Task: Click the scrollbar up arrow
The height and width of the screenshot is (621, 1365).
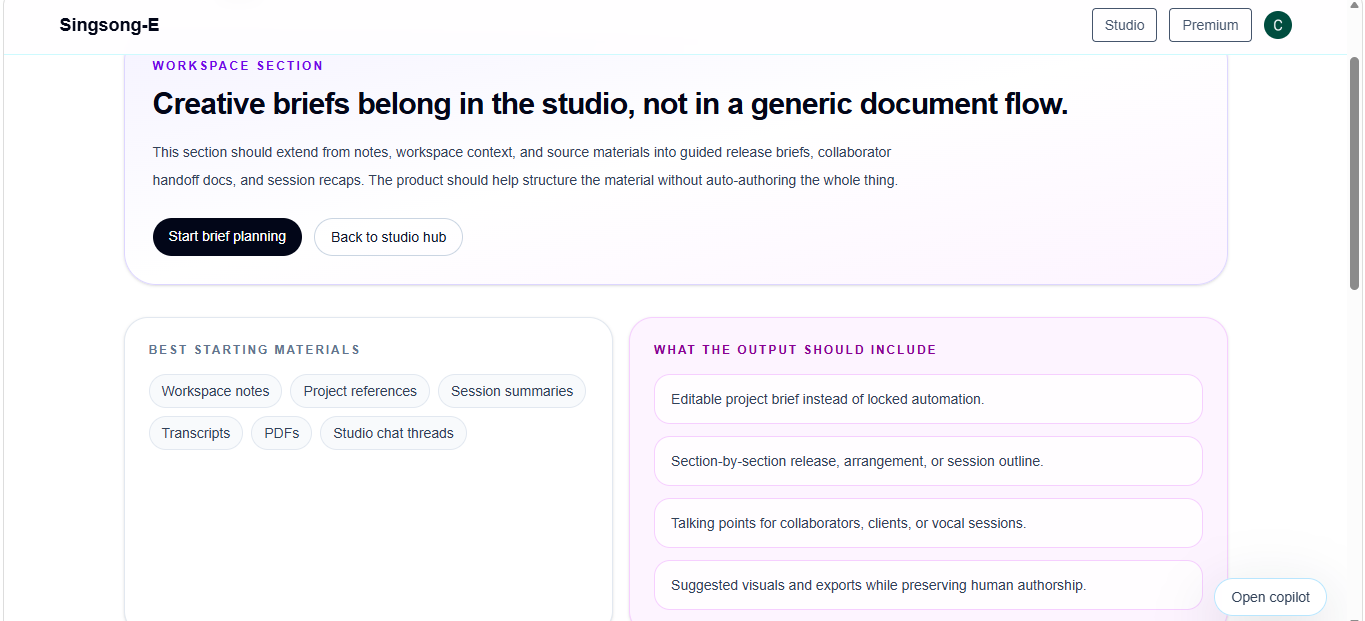Action: click(x=1355, y=7)
